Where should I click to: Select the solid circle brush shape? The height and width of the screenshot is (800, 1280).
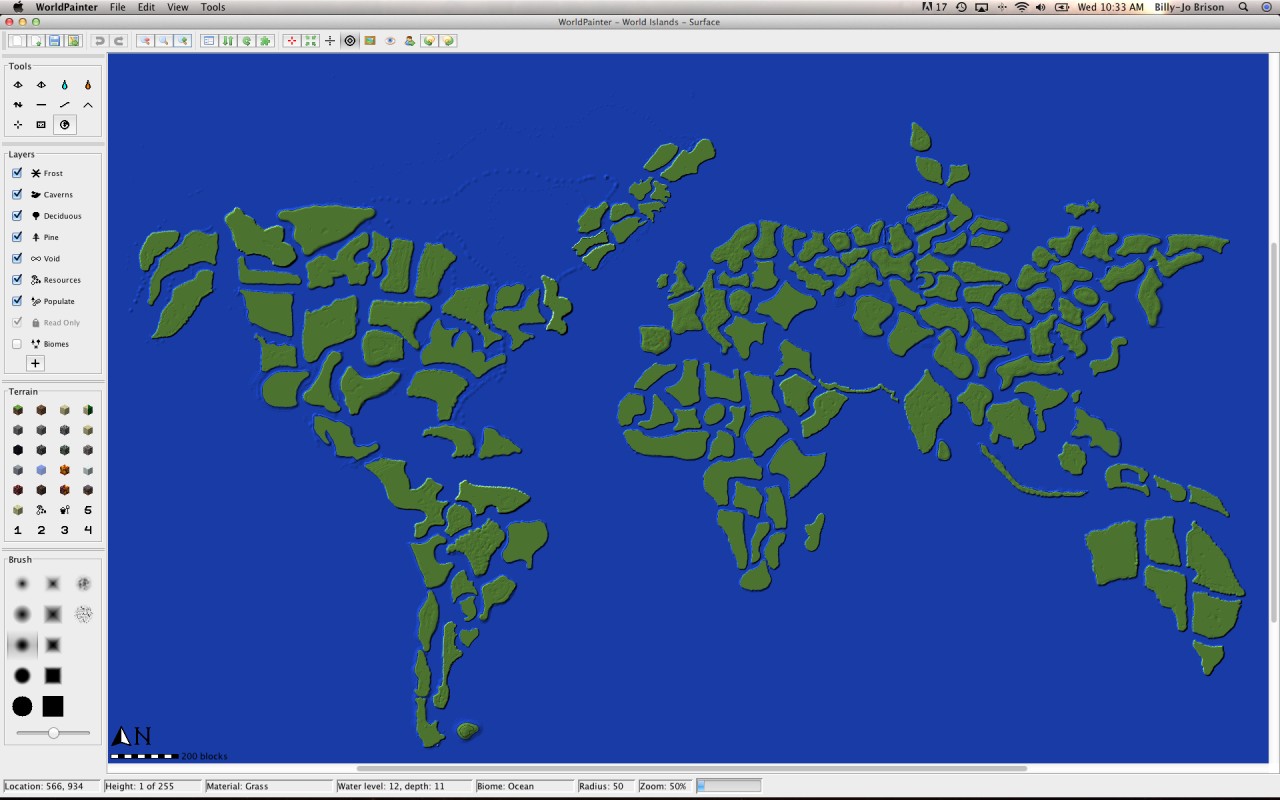[x=22, y=707]
